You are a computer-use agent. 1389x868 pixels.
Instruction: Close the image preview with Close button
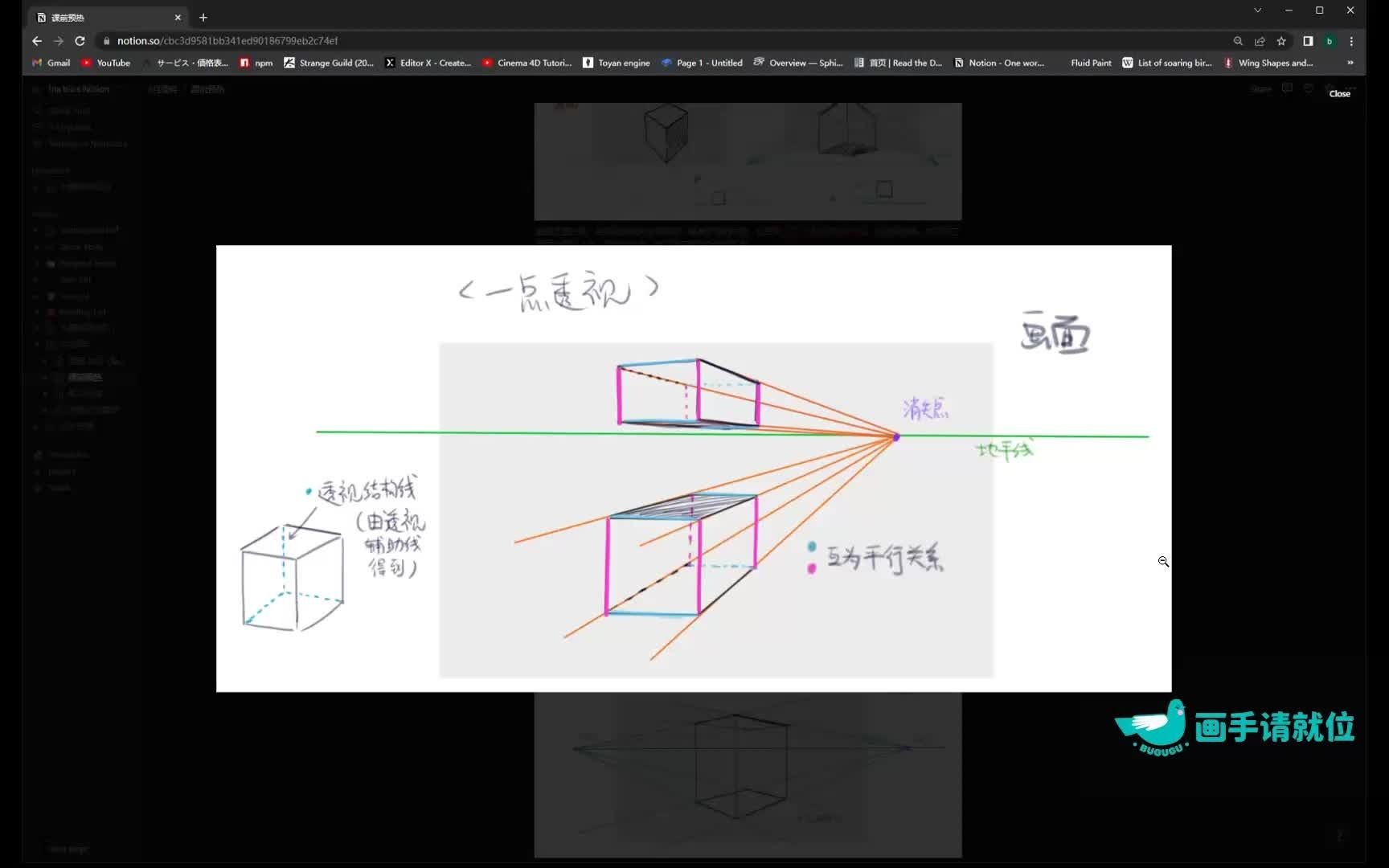(1339, 94)
